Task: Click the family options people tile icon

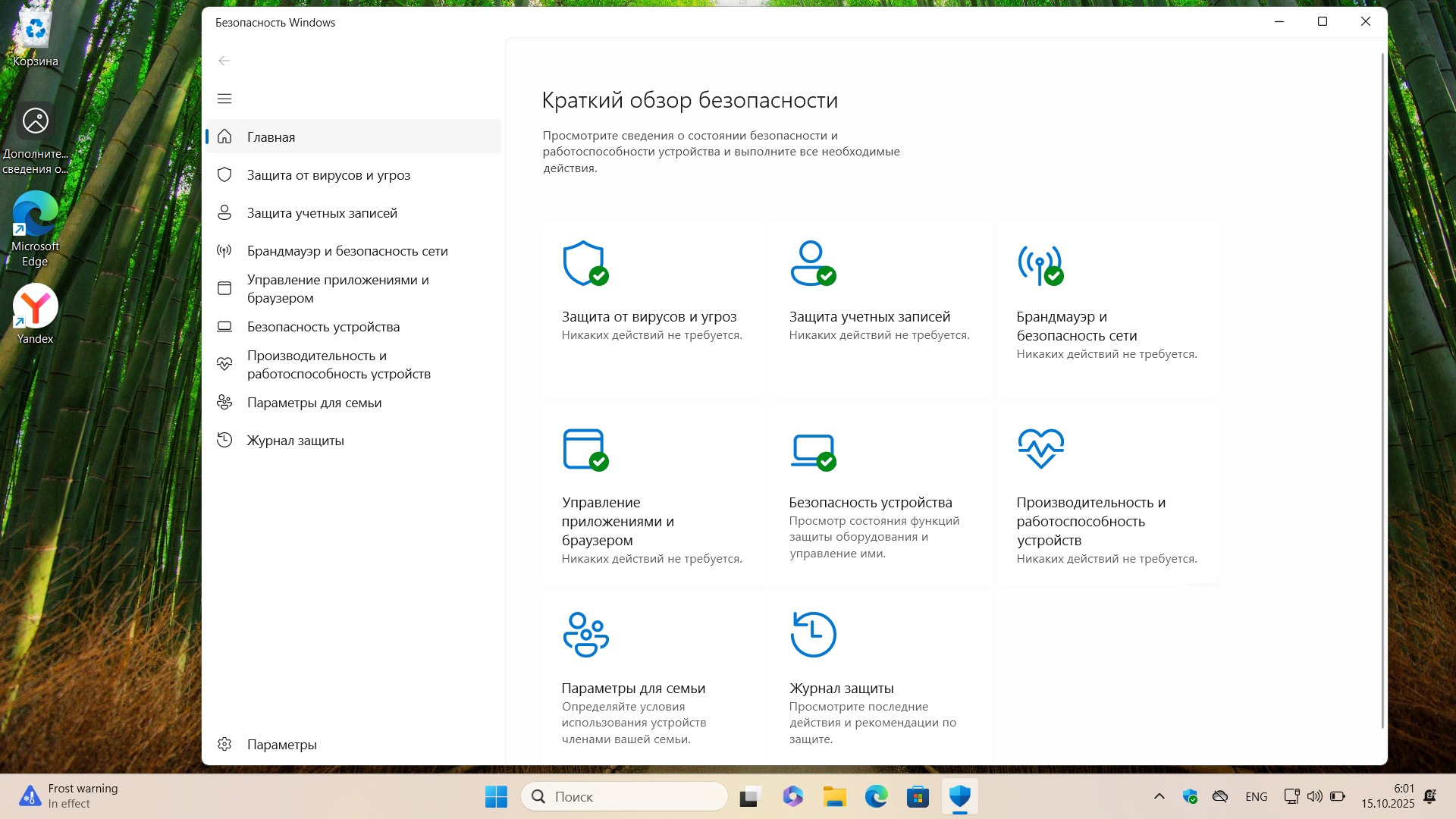Action: [585, 634]
